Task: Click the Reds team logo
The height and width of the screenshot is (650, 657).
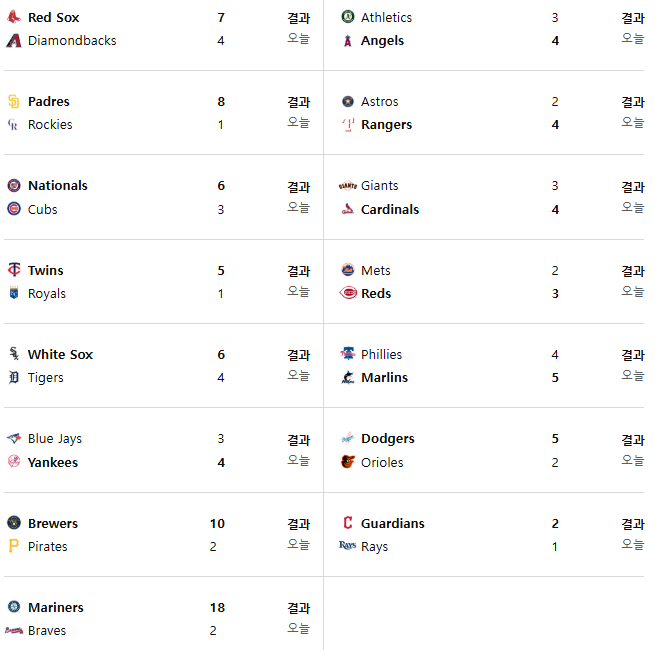Action: click(x=348, y=293)
